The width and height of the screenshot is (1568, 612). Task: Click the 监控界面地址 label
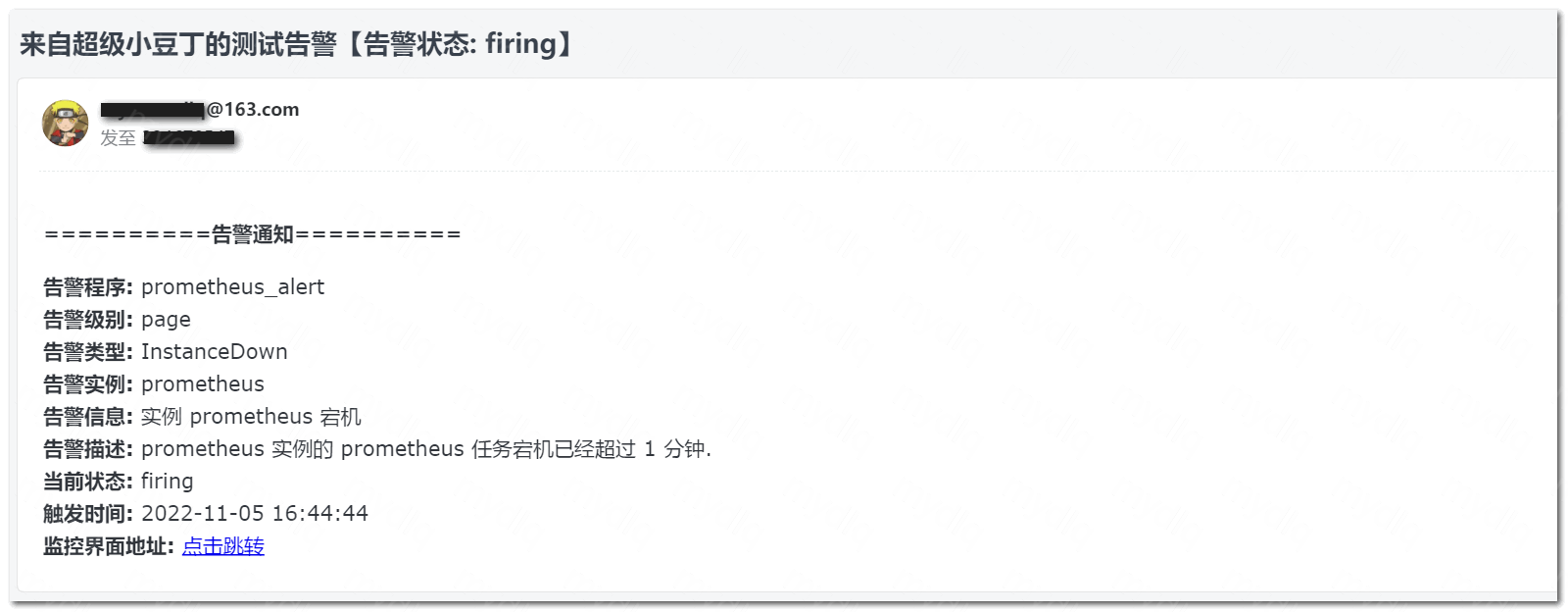[x=108, y=546]
